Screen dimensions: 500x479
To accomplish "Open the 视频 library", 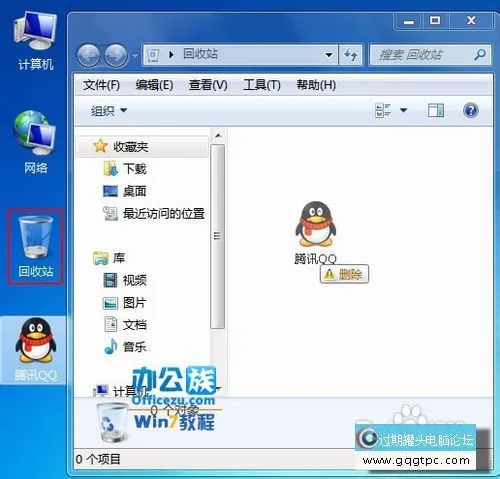I will pyautogui.click(x=125, y=280).
